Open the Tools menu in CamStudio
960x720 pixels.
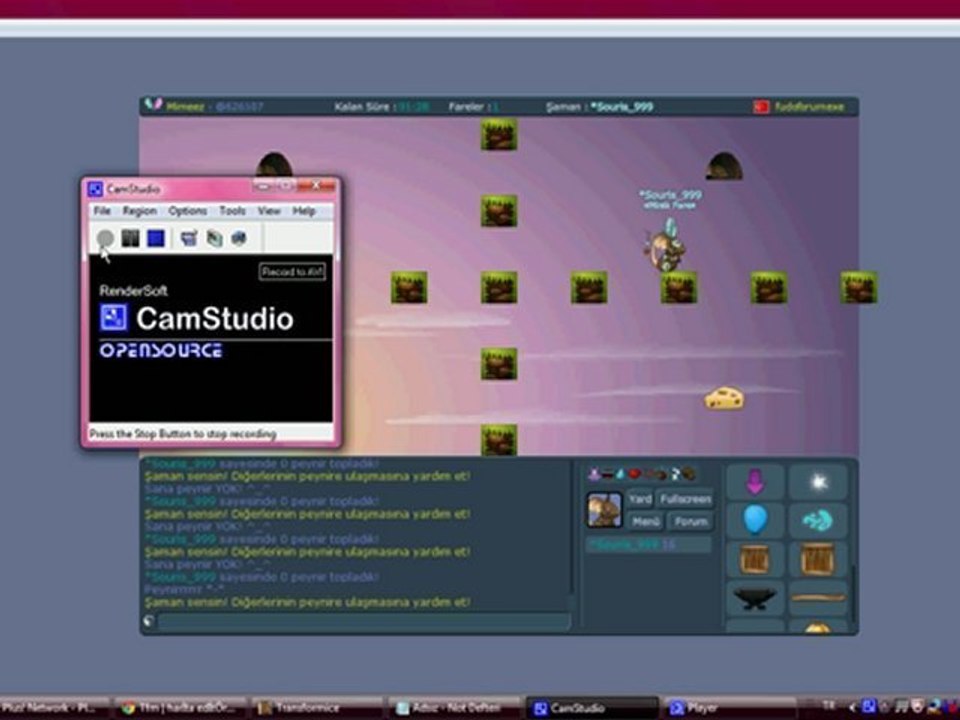233,211
